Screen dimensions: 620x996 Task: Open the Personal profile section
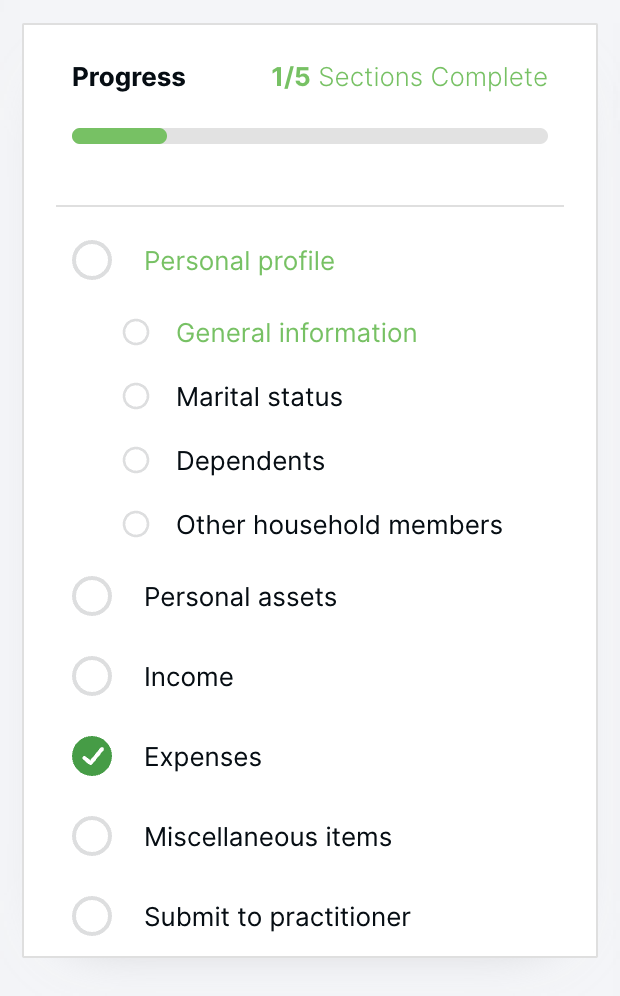click(239, 261)
